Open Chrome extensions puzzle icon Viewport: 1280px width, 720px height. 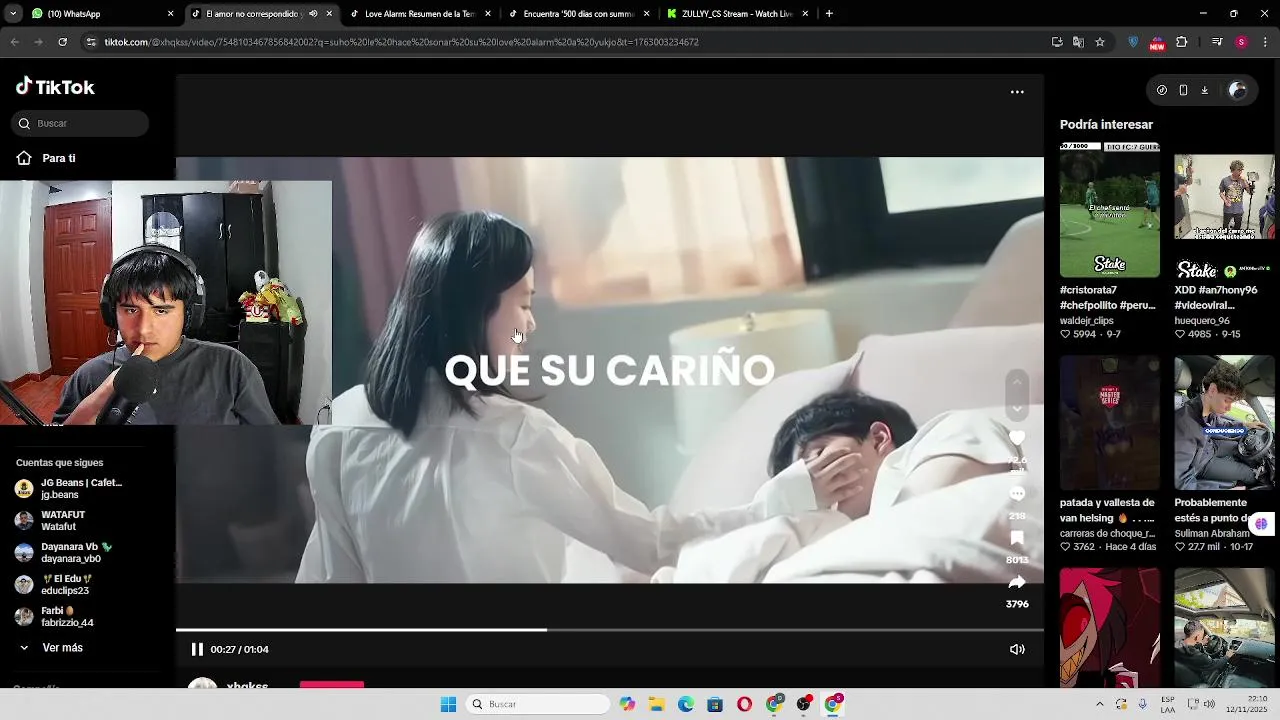click(x=1182, y=42)
